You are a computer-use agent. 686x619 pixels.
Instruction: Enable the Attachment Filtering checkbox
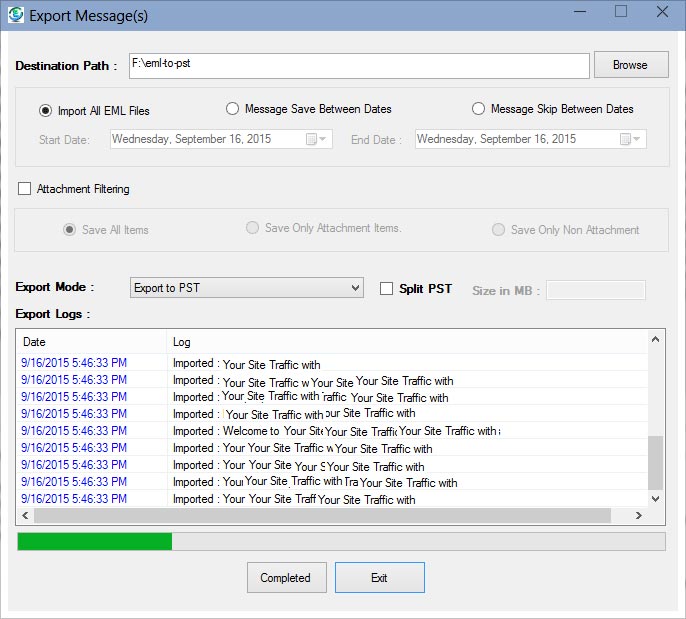25,189
